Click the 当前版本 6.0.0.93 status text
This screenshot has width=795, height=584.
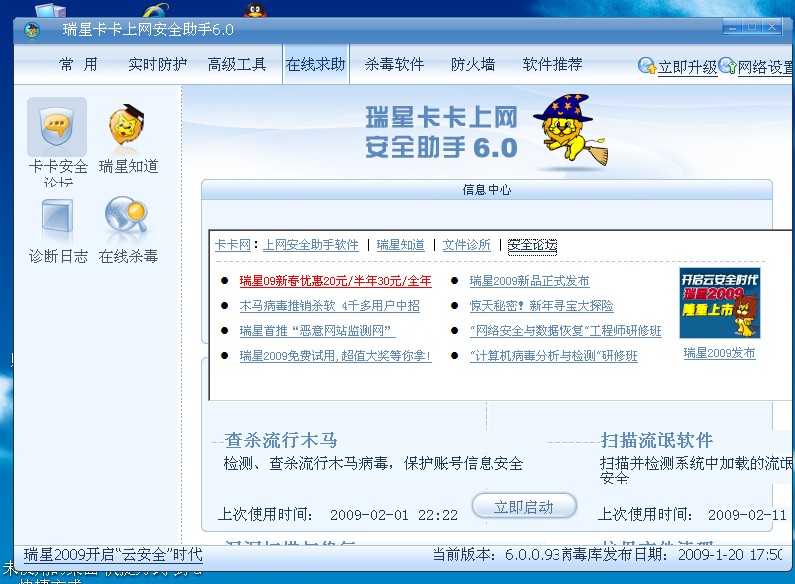click(495, 555)
